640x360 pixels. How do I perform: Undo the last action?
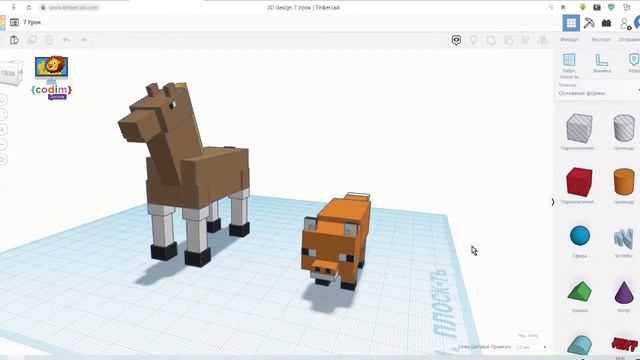click(66, 40)
